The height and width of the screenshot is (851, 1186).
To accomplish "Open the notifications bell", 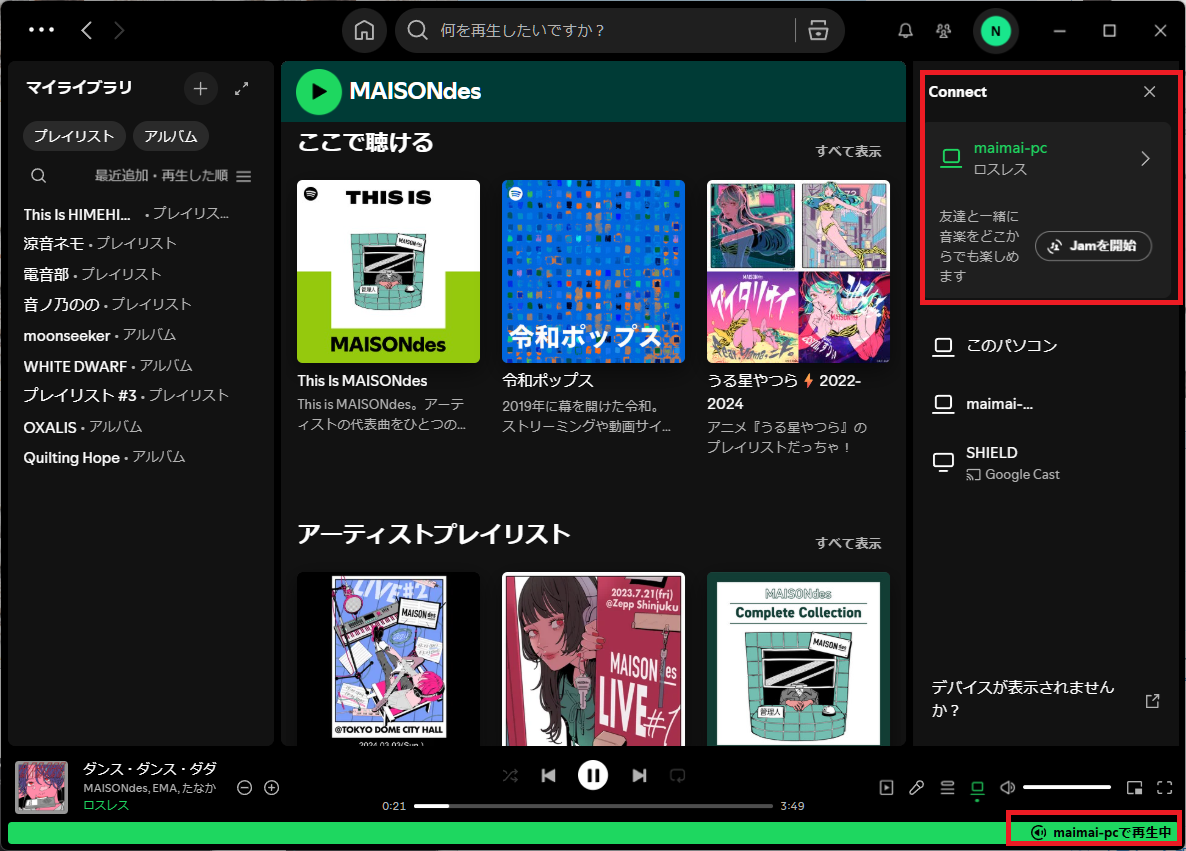I will coord(905,30).
